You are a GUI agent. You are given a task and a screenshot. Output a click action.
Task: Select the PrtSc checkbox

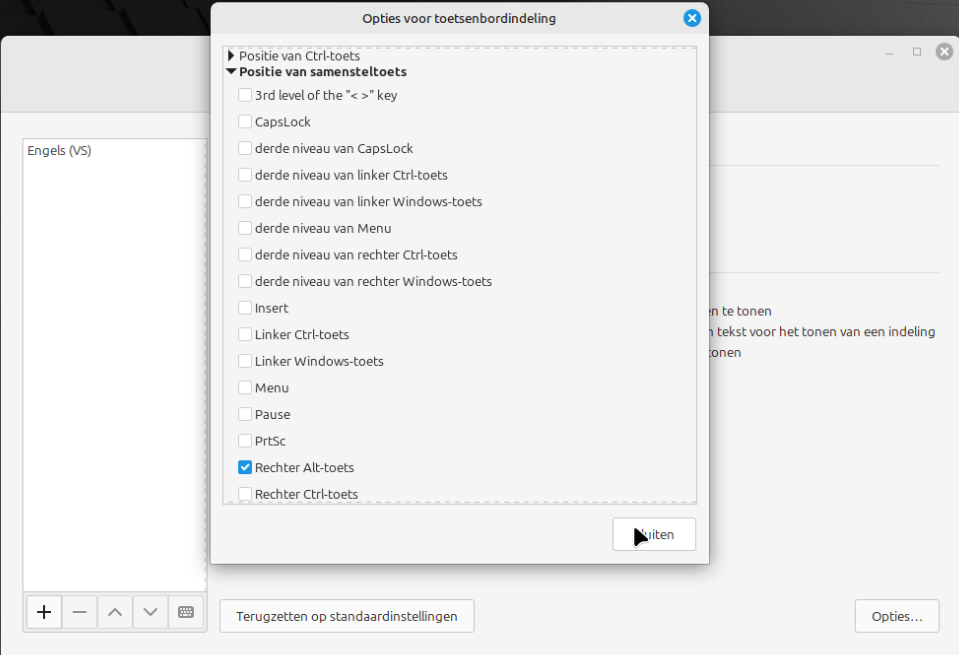point(245,441)
